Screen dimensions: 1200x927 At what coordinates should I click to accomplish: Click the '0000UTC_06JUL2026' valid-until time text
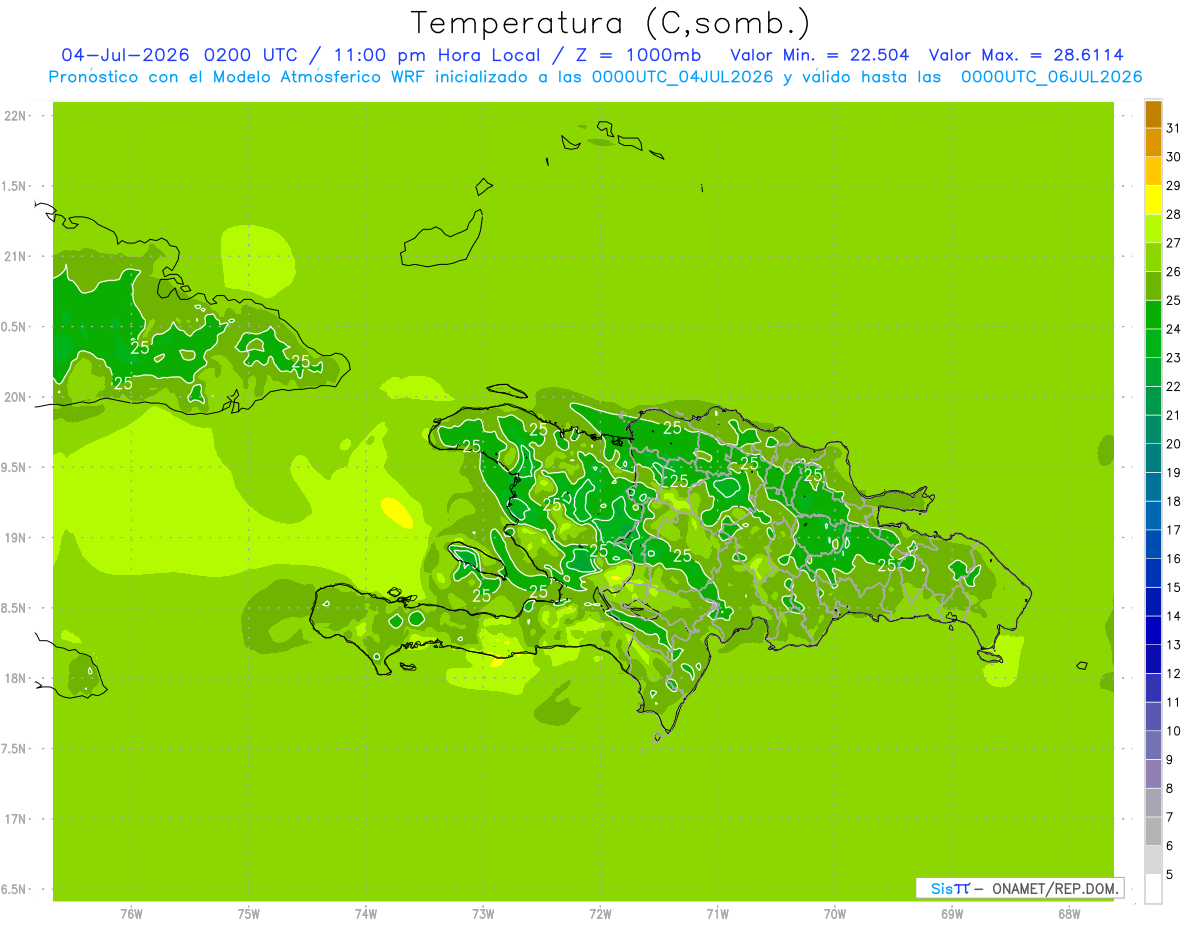click(1051, 77)
